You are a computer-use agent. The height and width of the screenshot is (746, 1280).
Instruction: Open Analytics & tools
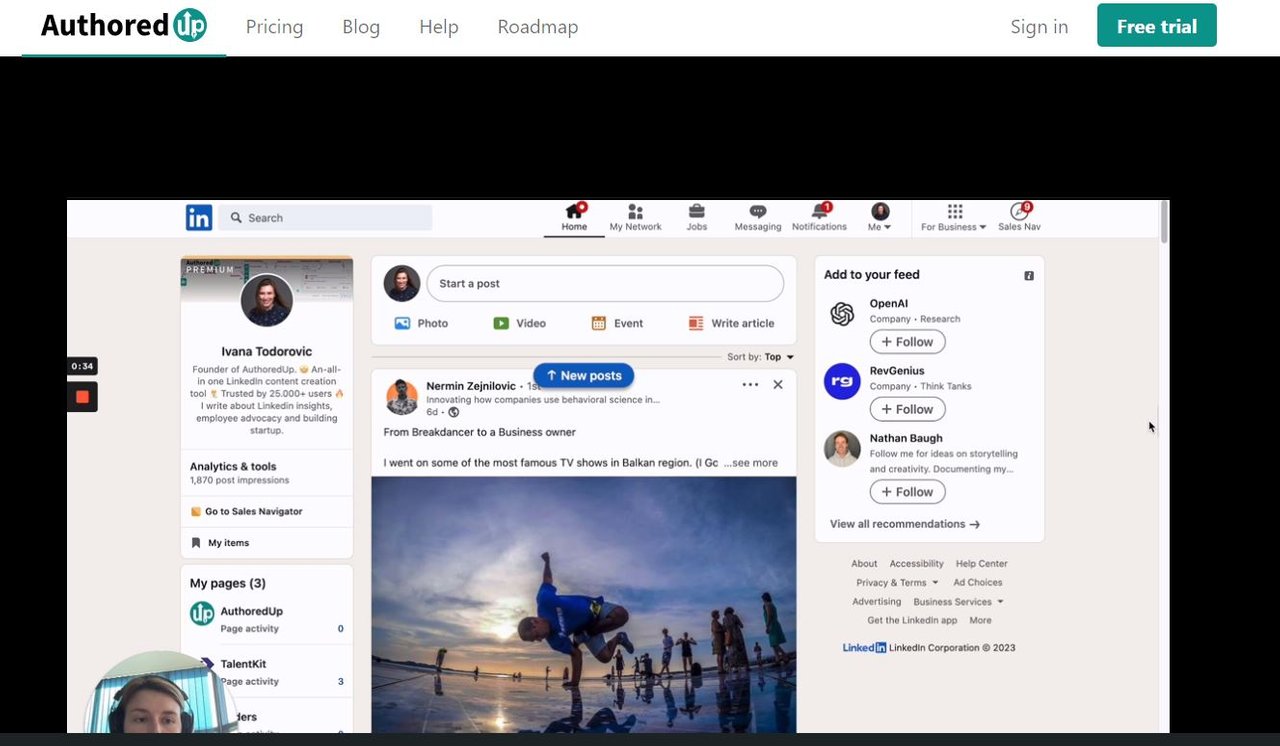(233, 467)
